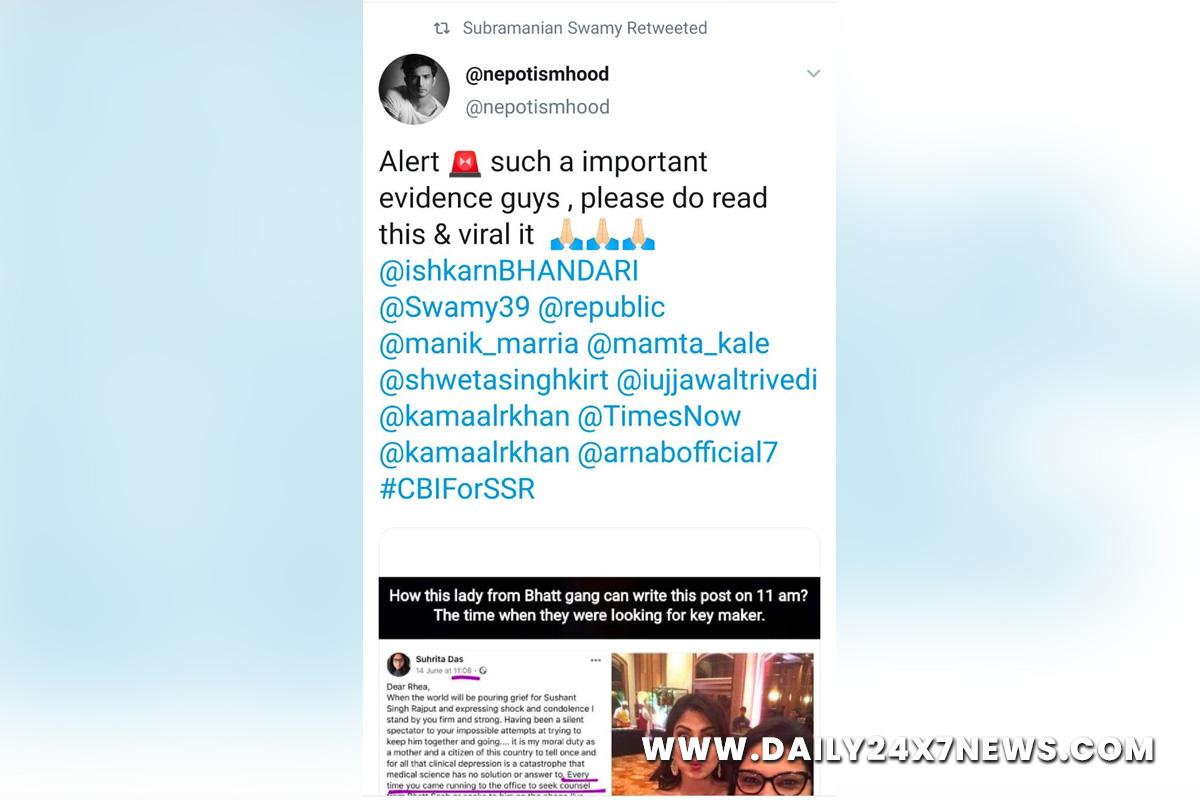
Task: Open the Suhrita Das post options ellipsis
Action: pyautogui.click(x=596, y=660)
